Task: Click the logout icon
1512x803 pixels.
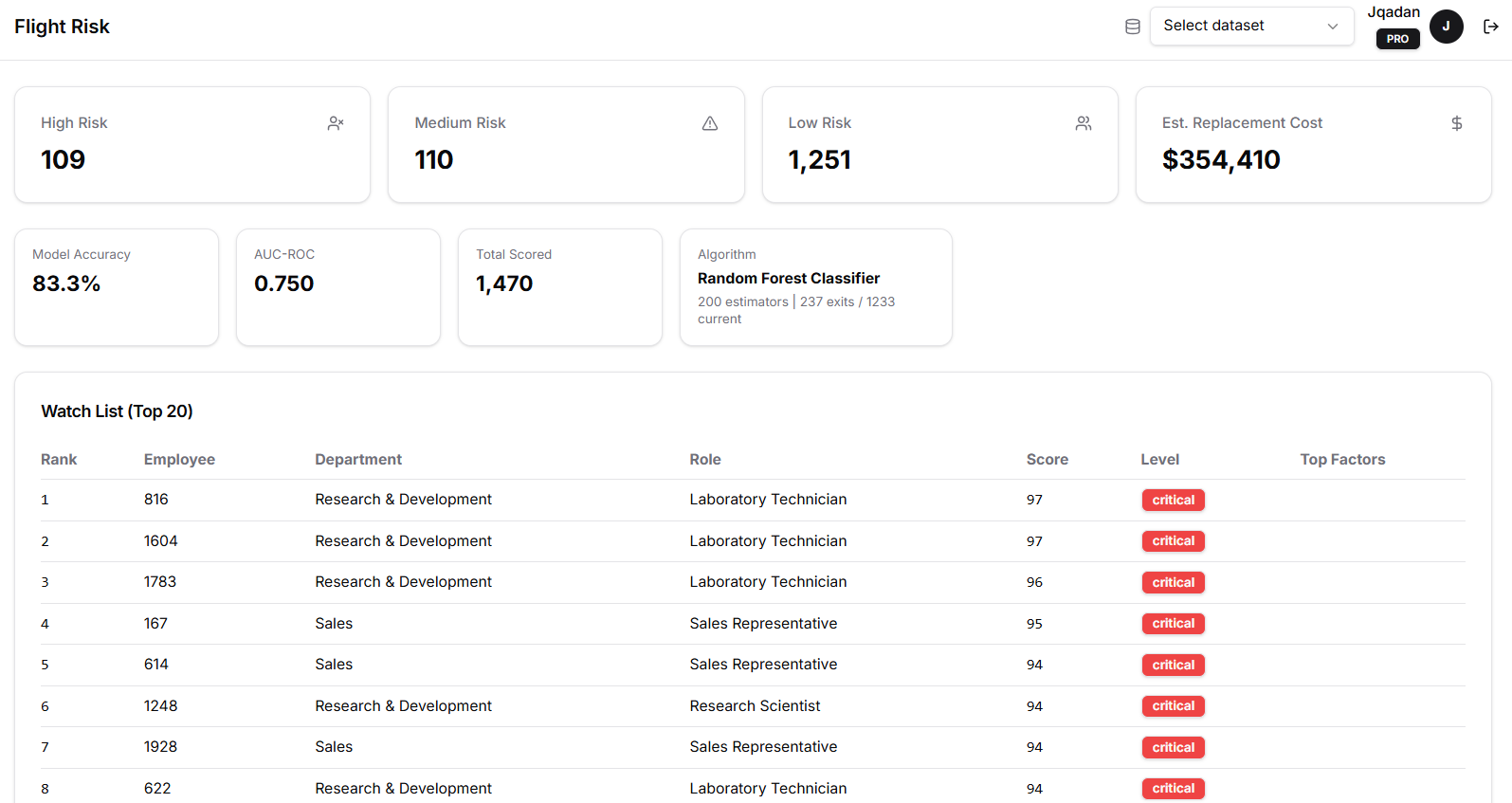Action: pyautogui.click(x=1491, y=27)
